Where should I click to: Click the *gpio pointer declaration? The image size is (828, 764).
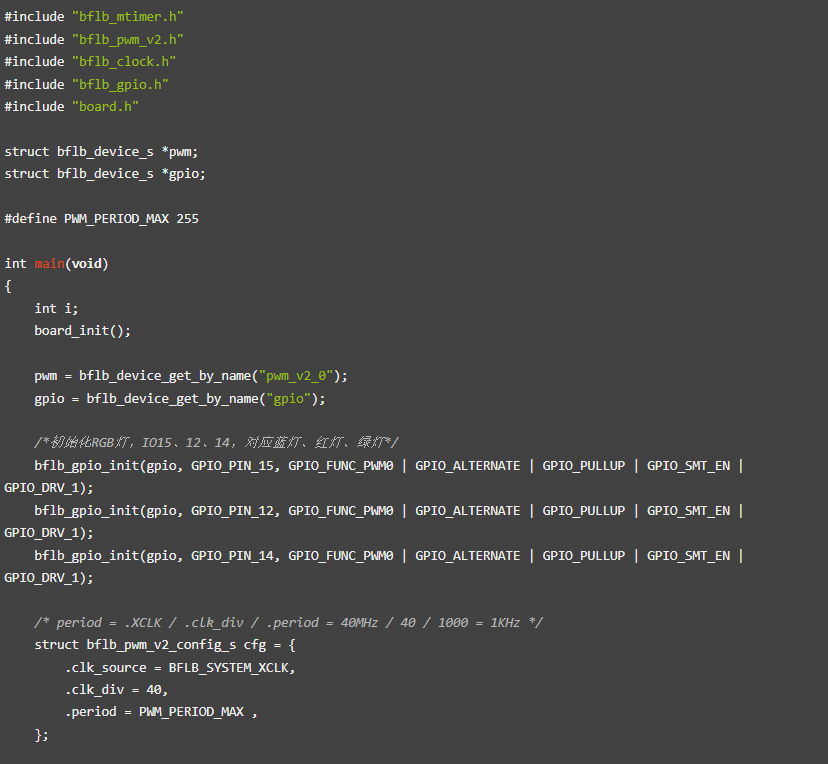tap(183, 173)
